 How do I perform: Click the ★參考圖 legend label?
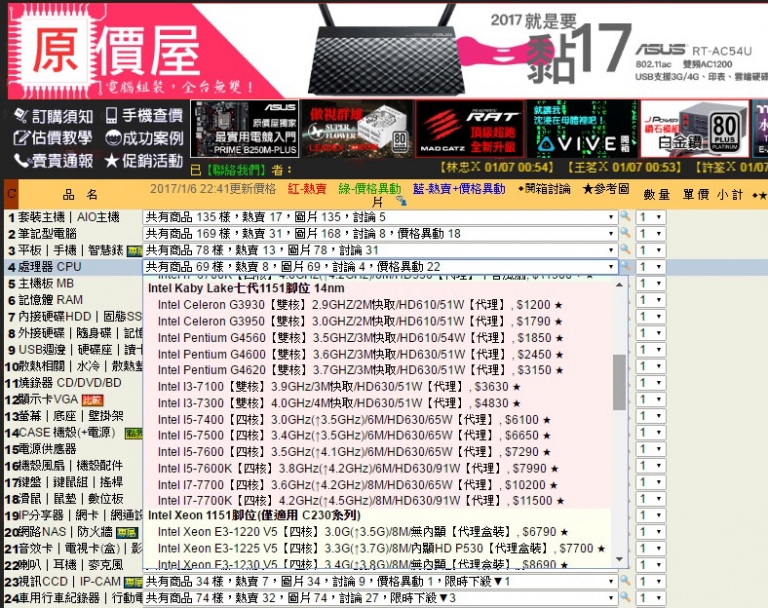pos(605,189)
